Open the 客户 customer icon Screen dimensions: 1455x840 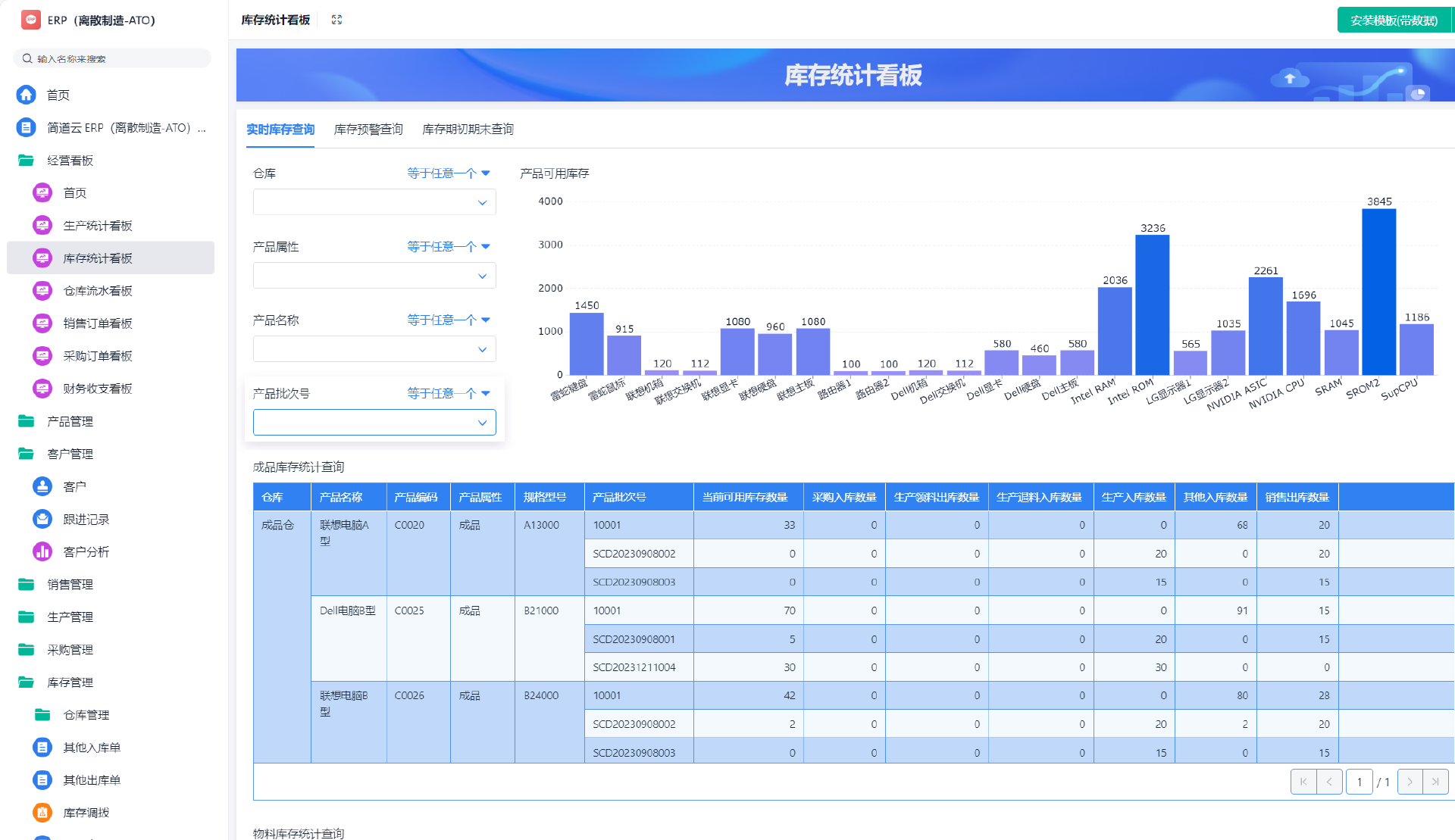pyautogui.click(x=42, y=486)
